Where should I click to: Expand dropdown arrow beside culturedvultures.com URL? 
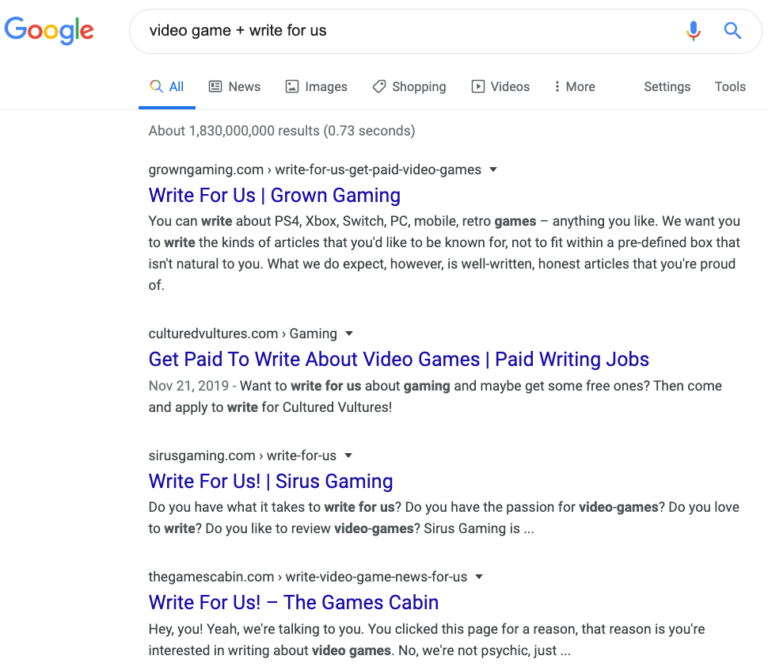coord(349,334)
